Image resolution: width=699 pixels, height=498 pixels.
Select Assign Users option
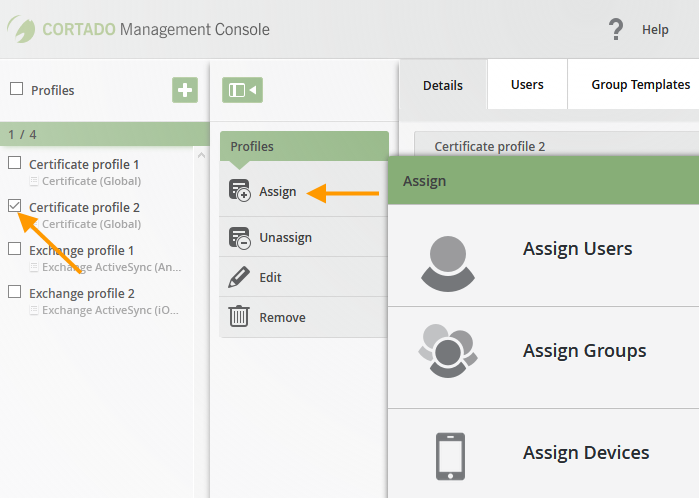click(x=543, y=255)
